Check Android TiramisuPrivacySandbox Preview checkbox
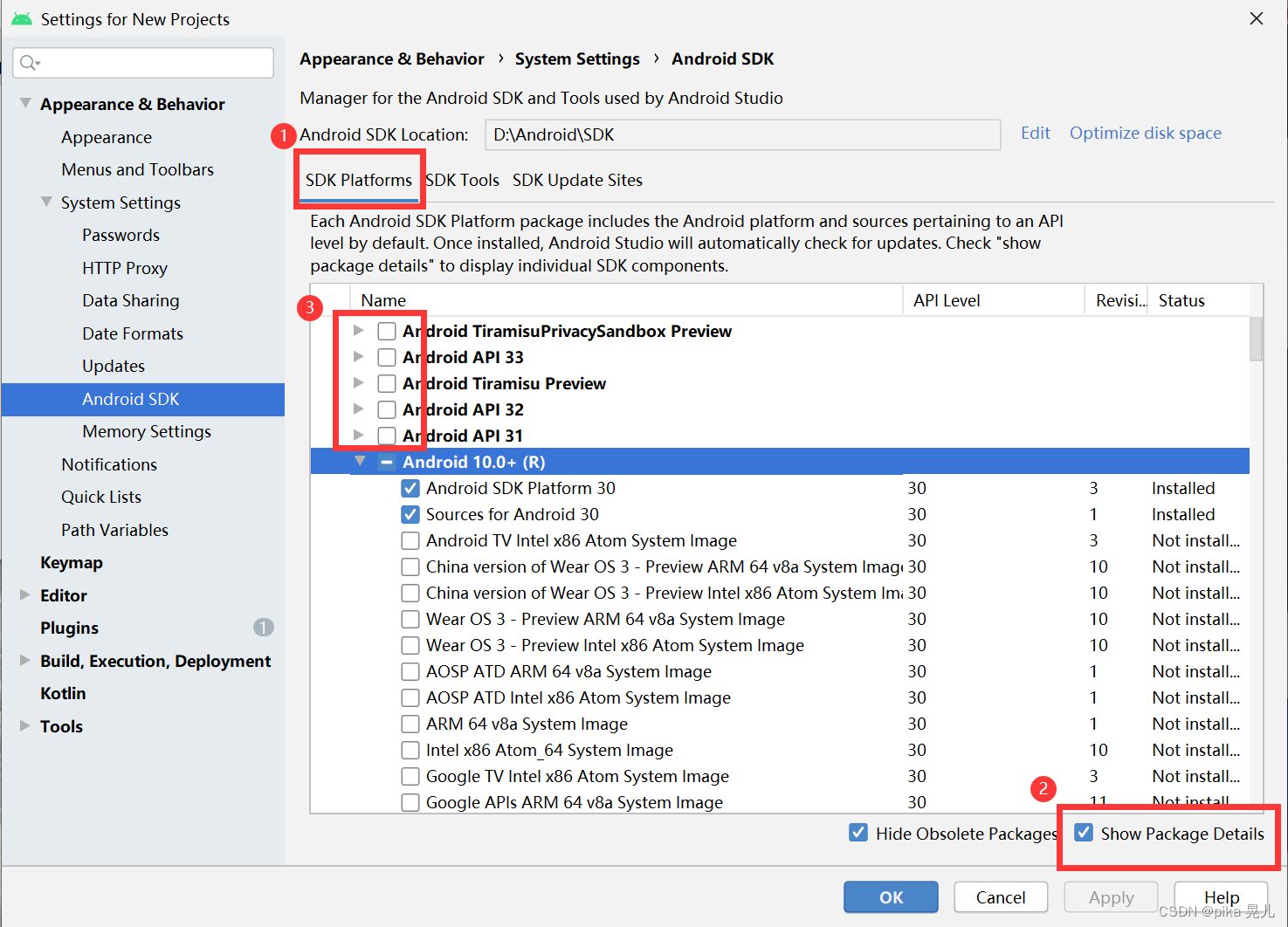1288x927 pixels. coord(387,332)
